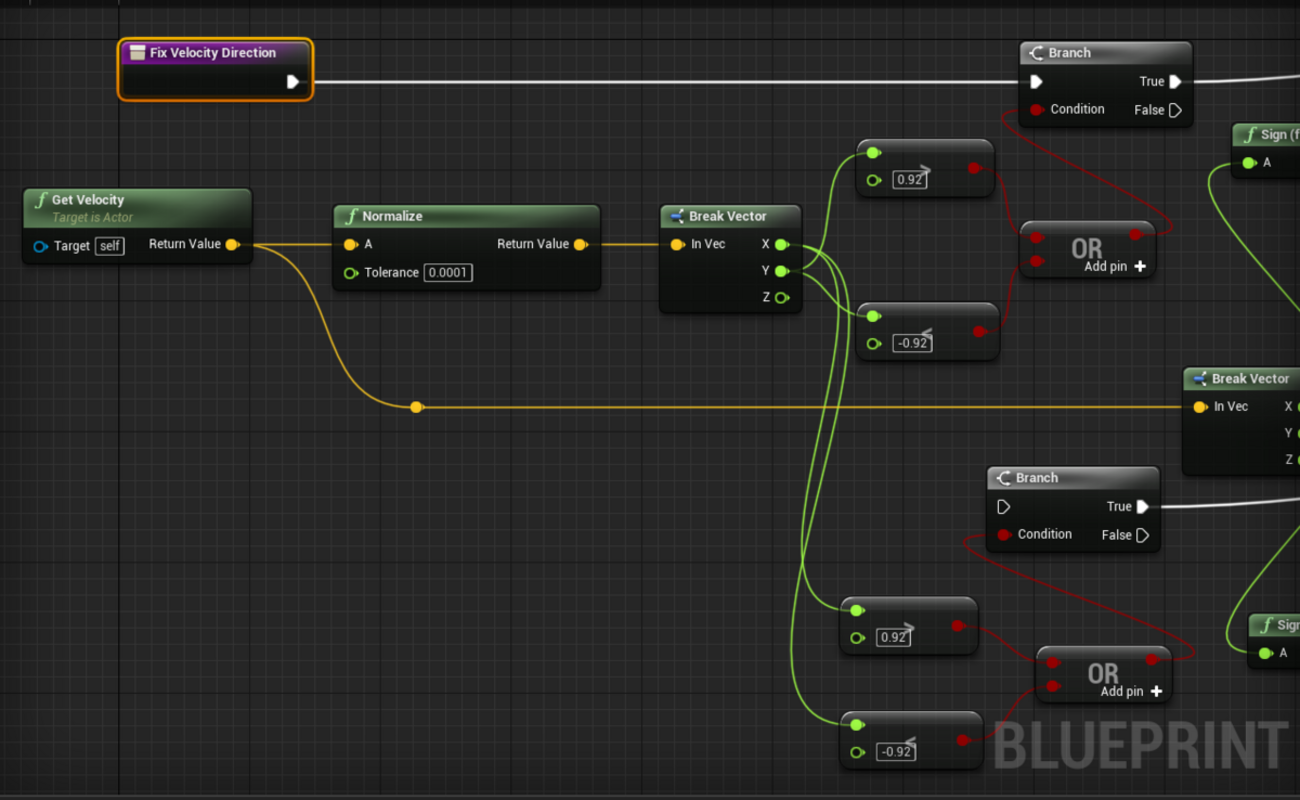The image size is (1300, 800).
Task: Click the second input pin of the upper OR node
Action: (x=1037, y=261)
